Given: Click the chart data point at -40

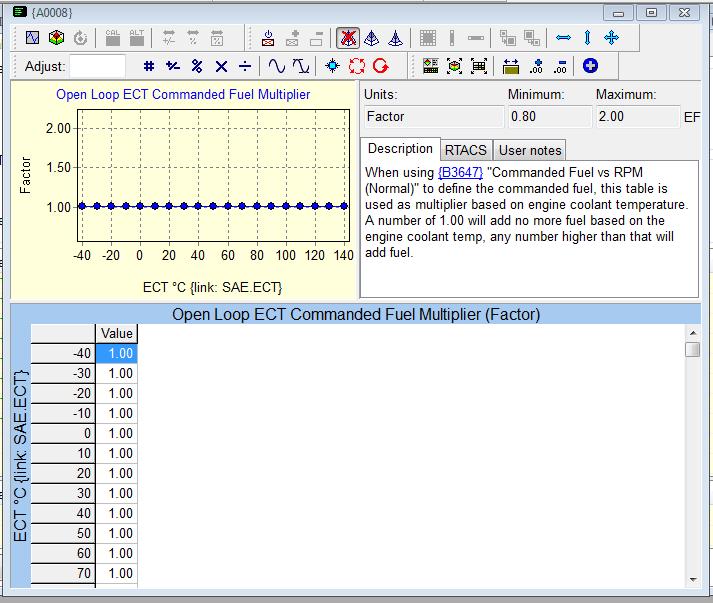Looking at the screenshot, I should tap(82, 206).
